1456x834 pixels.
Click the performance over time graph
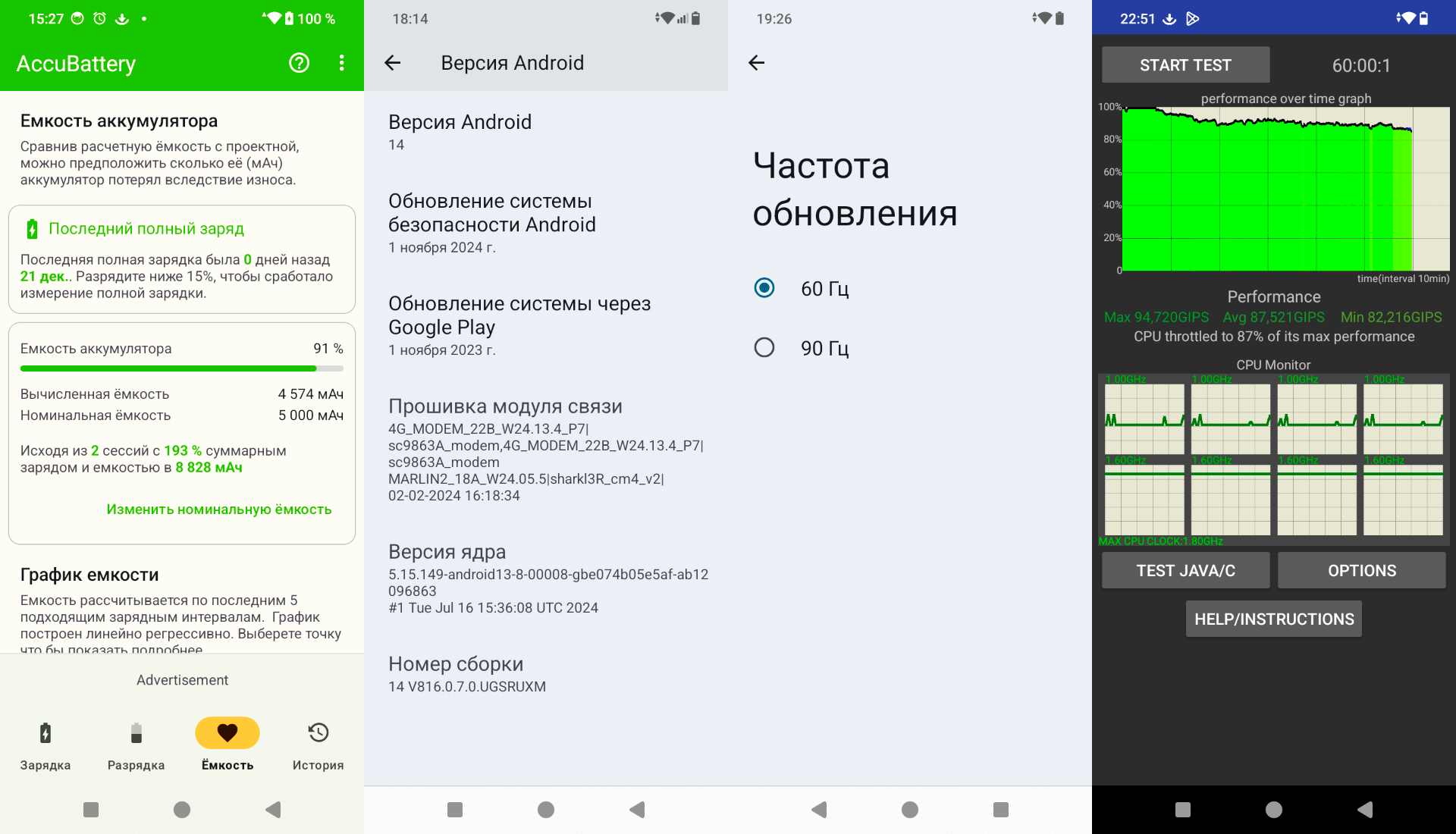point(1285,189)
